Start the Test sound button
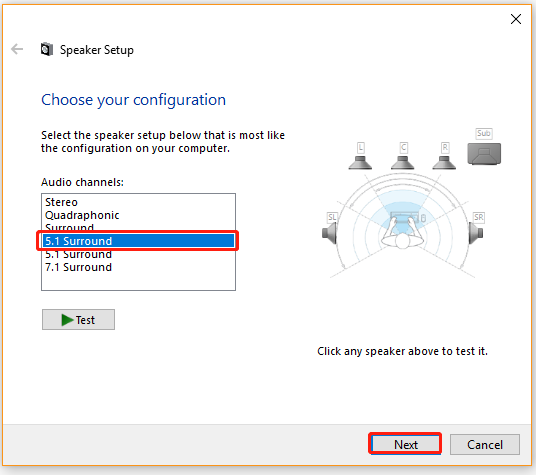This screenshot has width=536, height=475. 78,320
